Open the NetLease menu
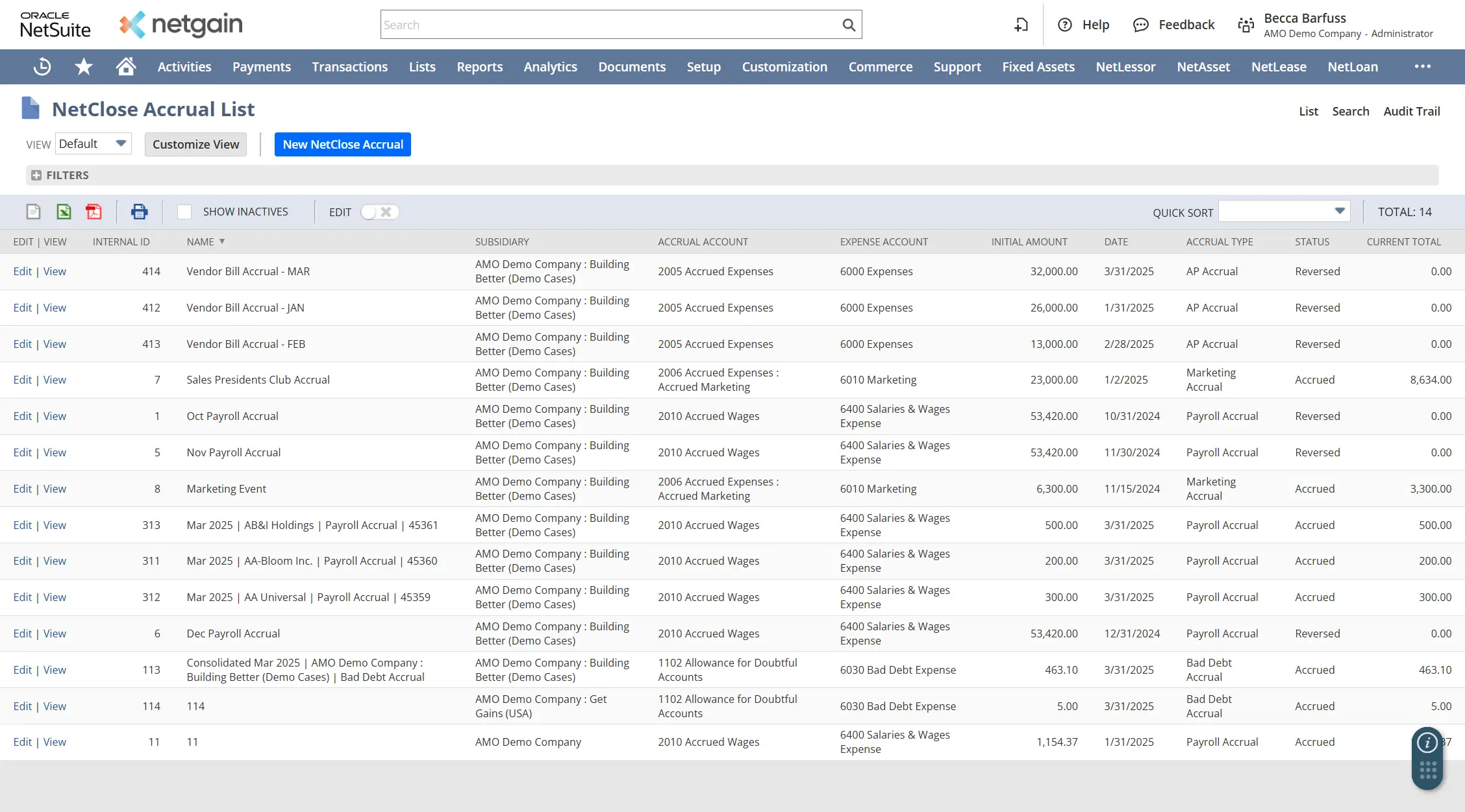1465x812 pixels. point(1278,67)
